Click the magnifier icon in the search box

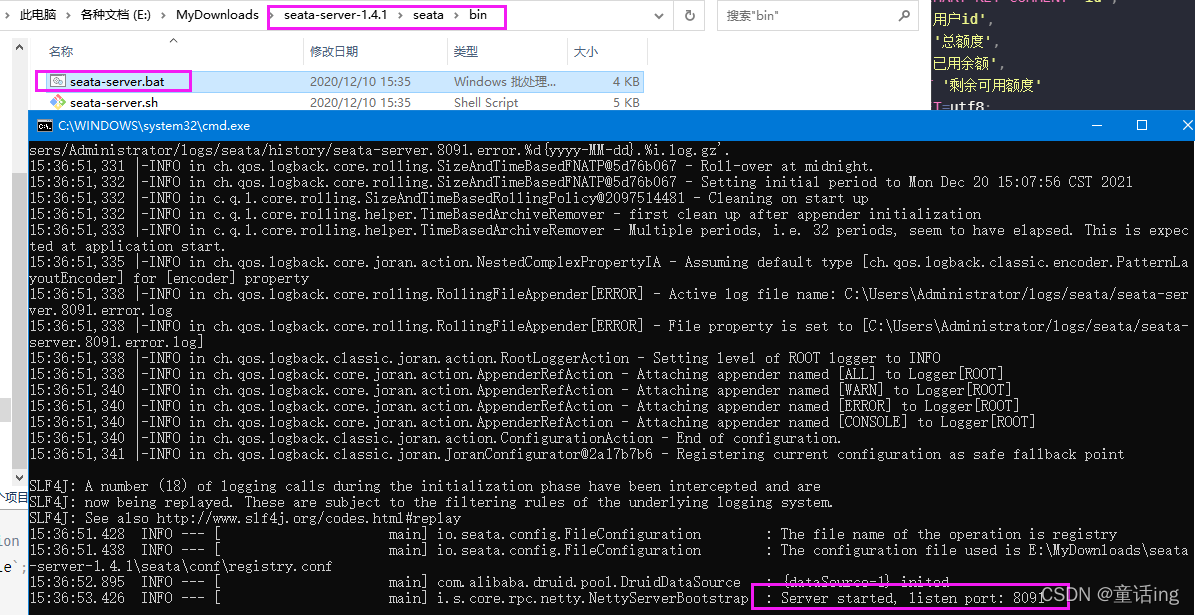(x=904, y=14)
